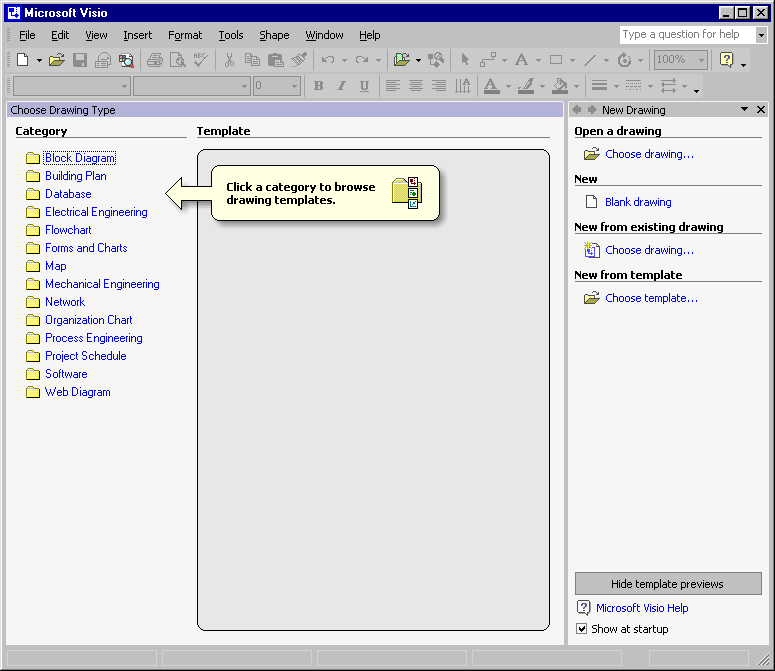This screenshot has height=671, width=775.
Task: Toggle Underline formatting
Action: tap(364, 86)
